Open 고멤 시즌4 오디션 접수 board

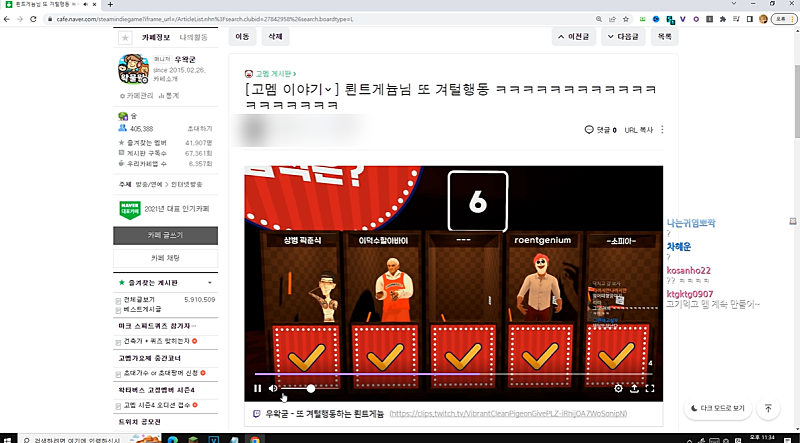[157, 405]
